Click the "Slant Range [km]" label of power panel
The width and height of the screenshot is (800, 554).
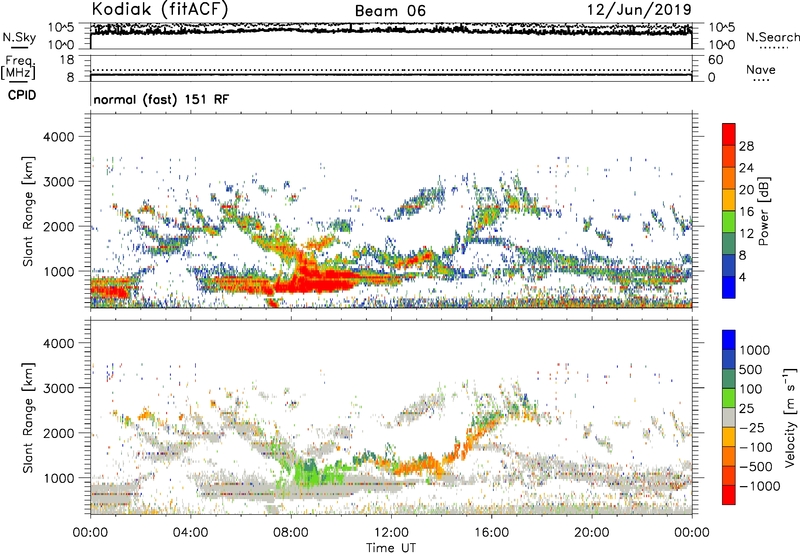(x=28, y=211)
